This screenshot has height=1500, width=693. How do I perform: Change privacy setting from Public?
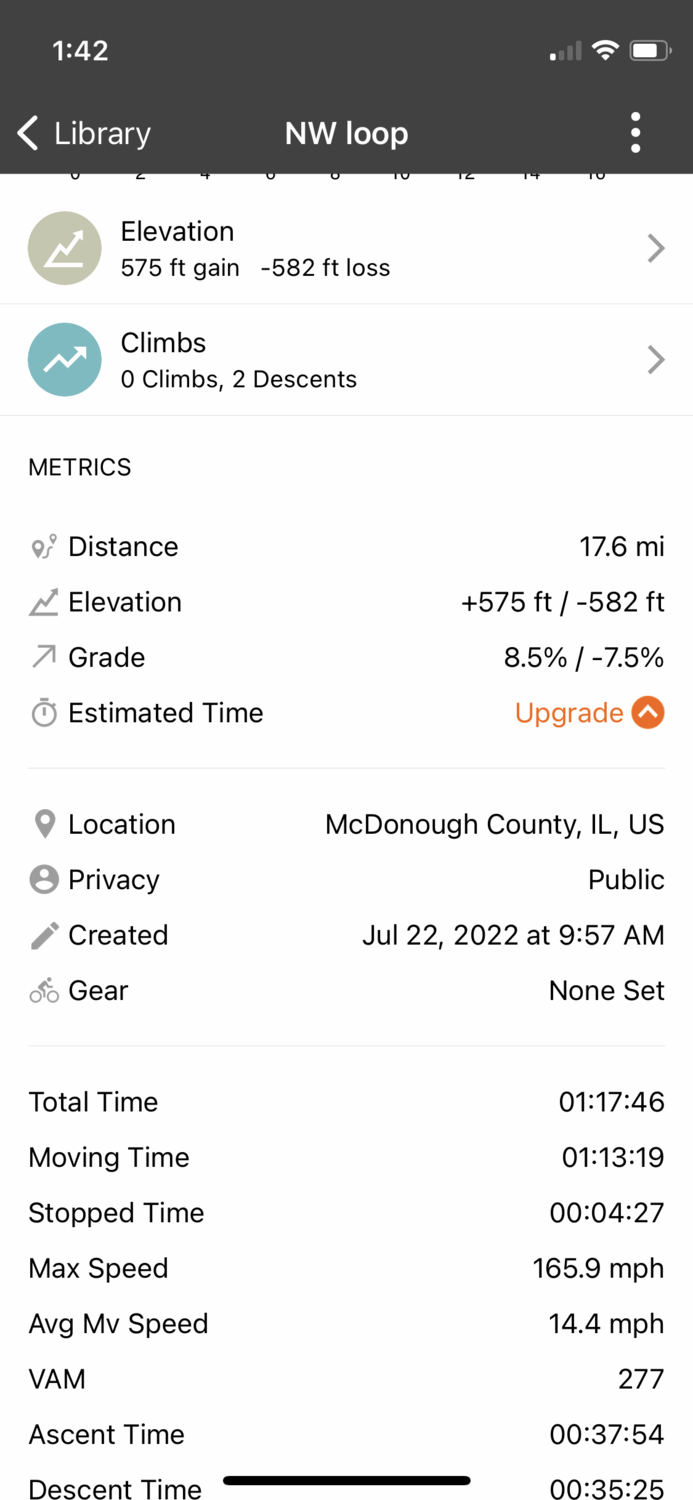(626, 880)
